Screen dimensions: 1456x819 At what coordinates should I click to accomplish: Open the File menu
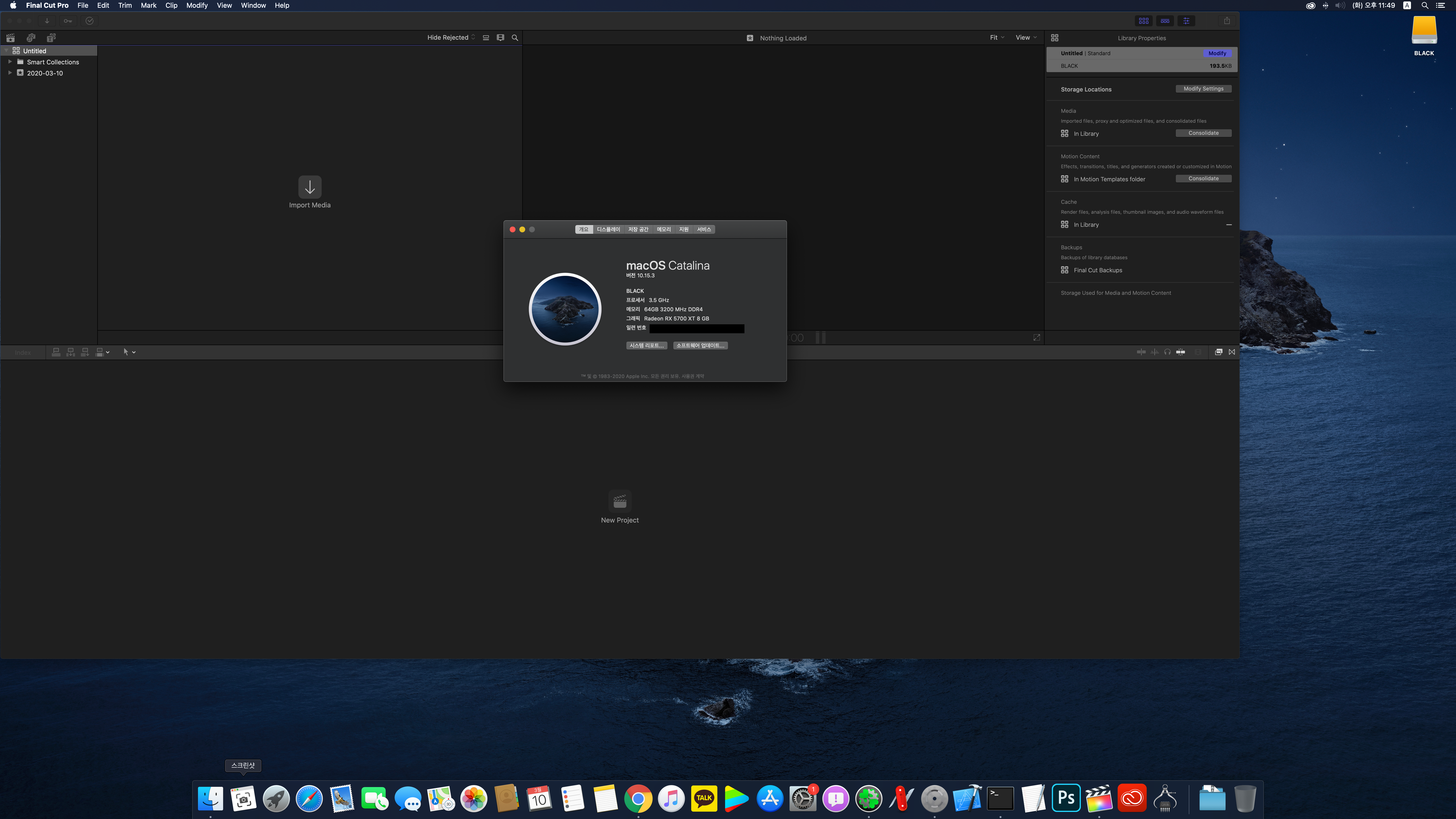[x=83, y=5]
